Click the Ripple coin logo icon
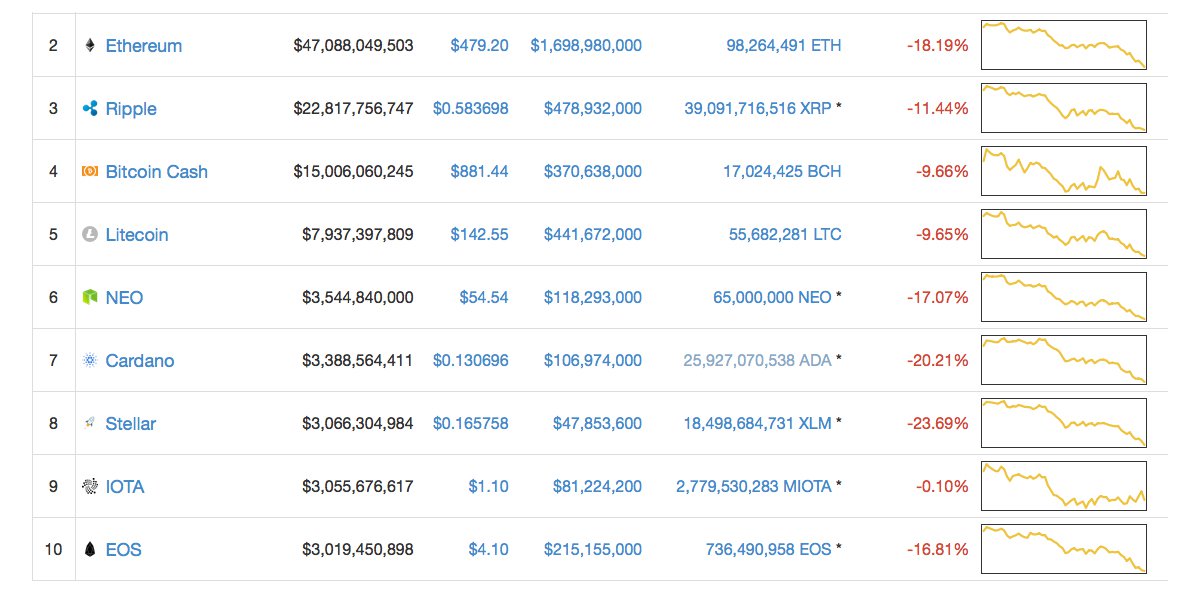 coord(89,108)
